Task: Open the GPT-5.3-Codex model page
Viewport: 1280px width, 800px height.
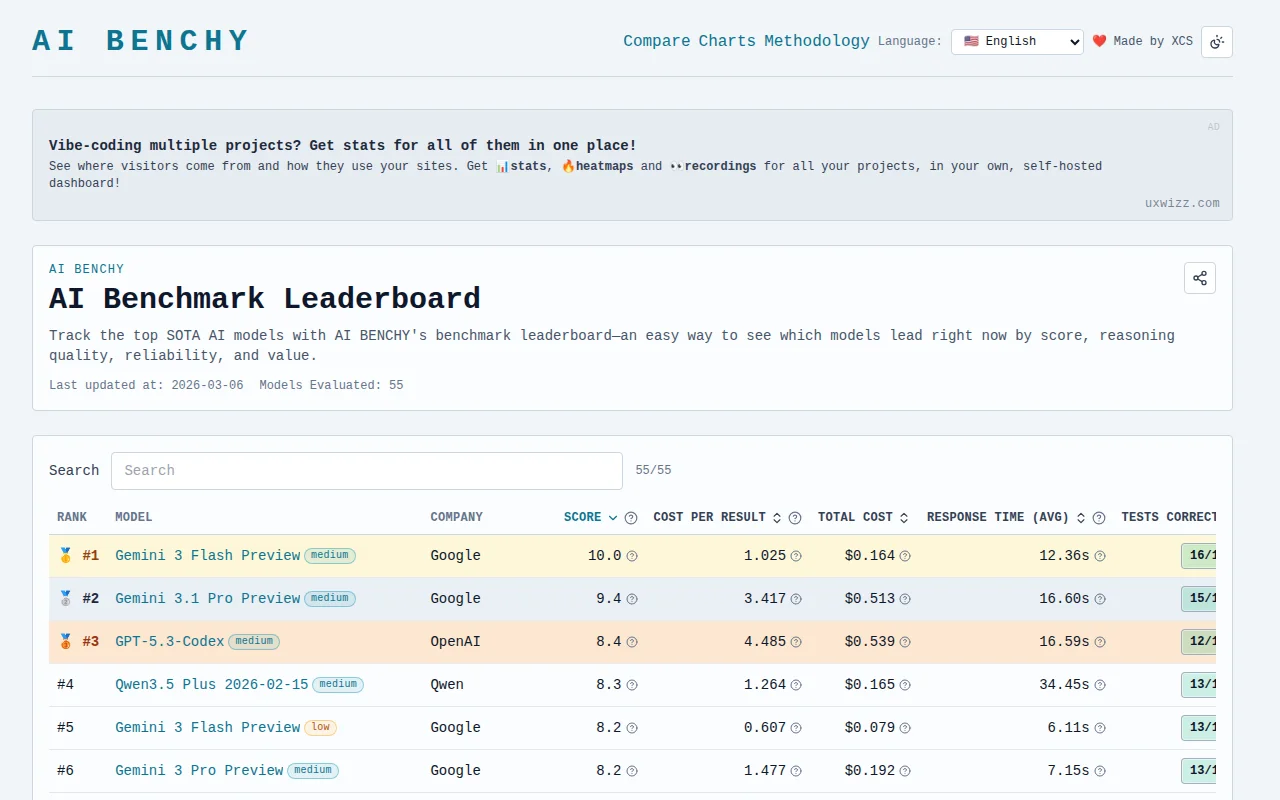Action: (170, 642)
